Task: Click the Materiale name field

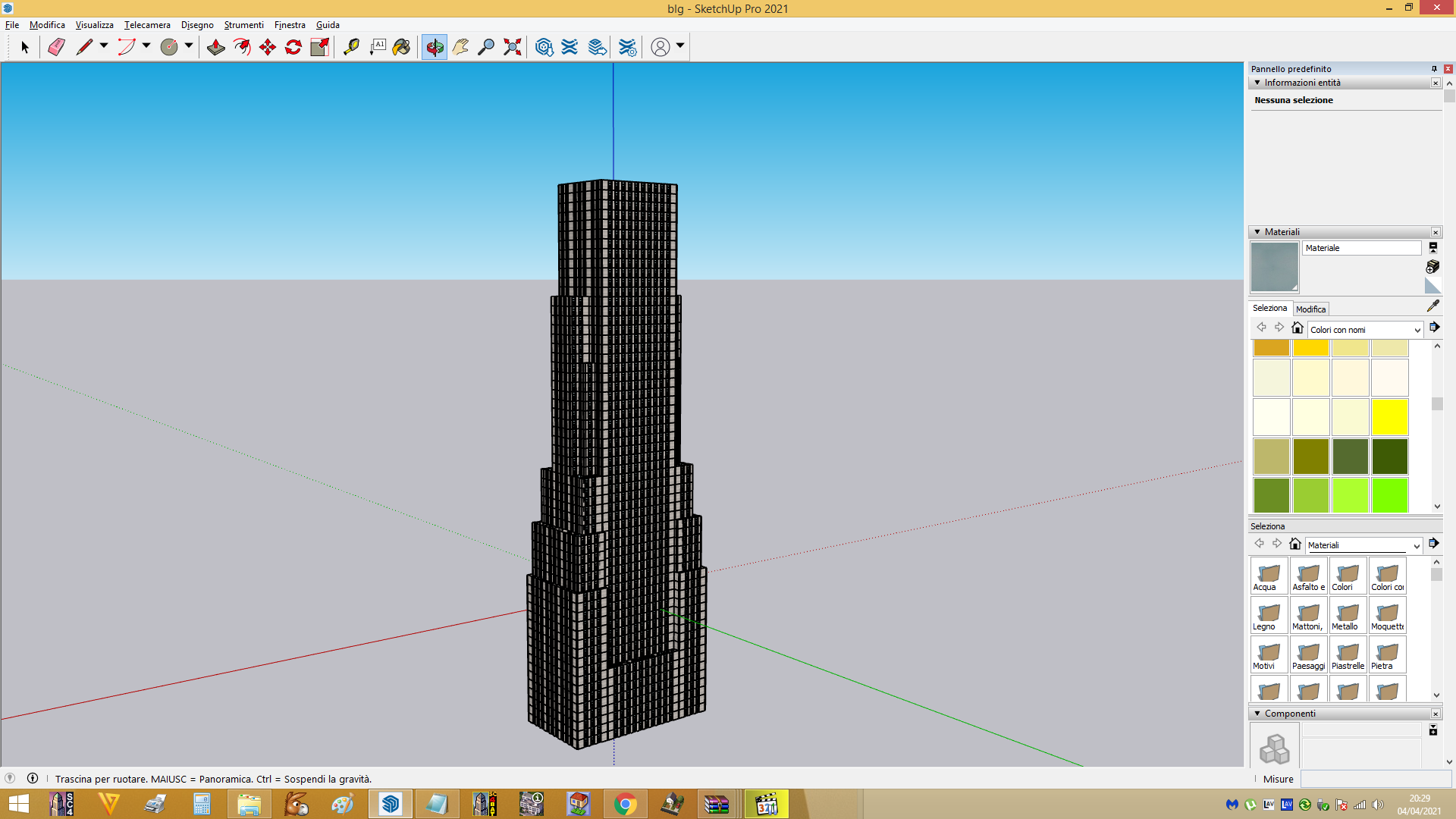Action: [1362, 248]
